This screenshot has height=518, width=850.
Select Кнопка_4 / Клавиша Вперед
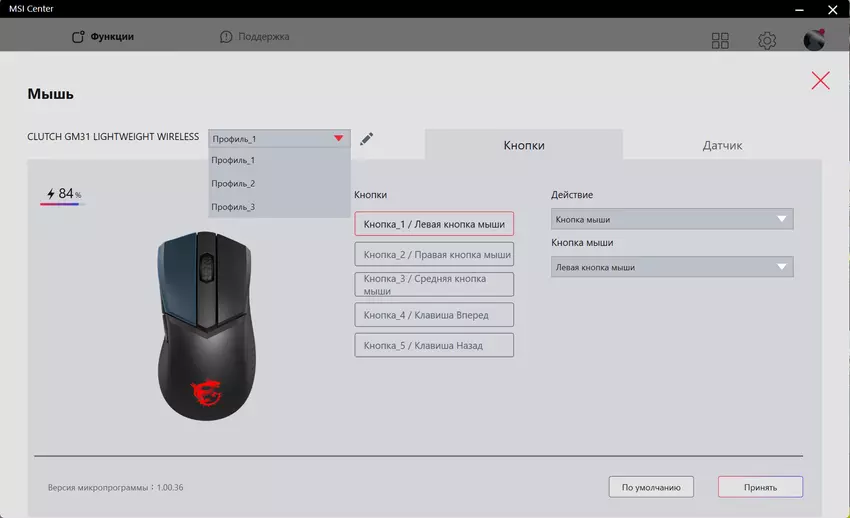434,315
